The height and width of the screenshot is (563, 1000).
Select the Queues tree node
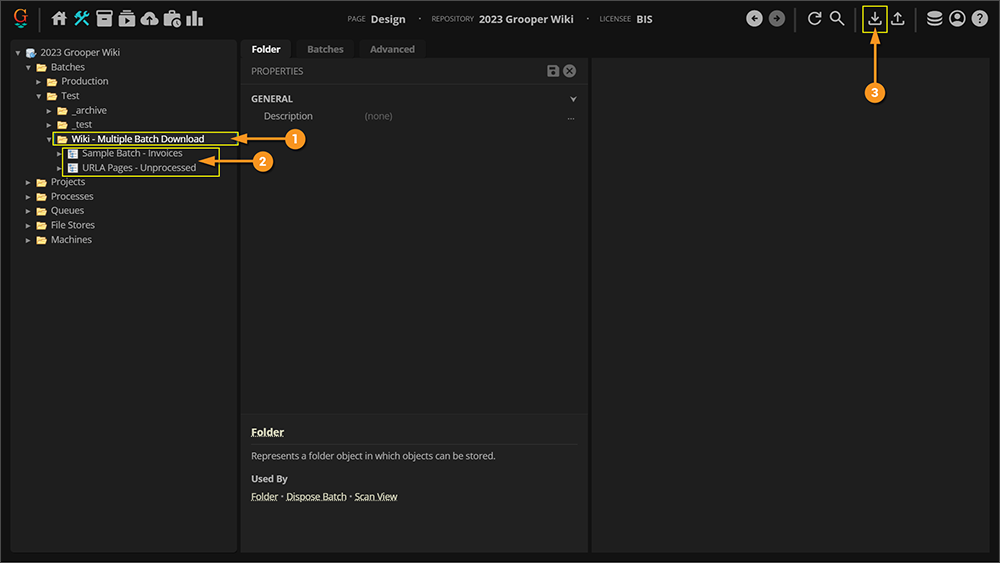coord(67,210)
